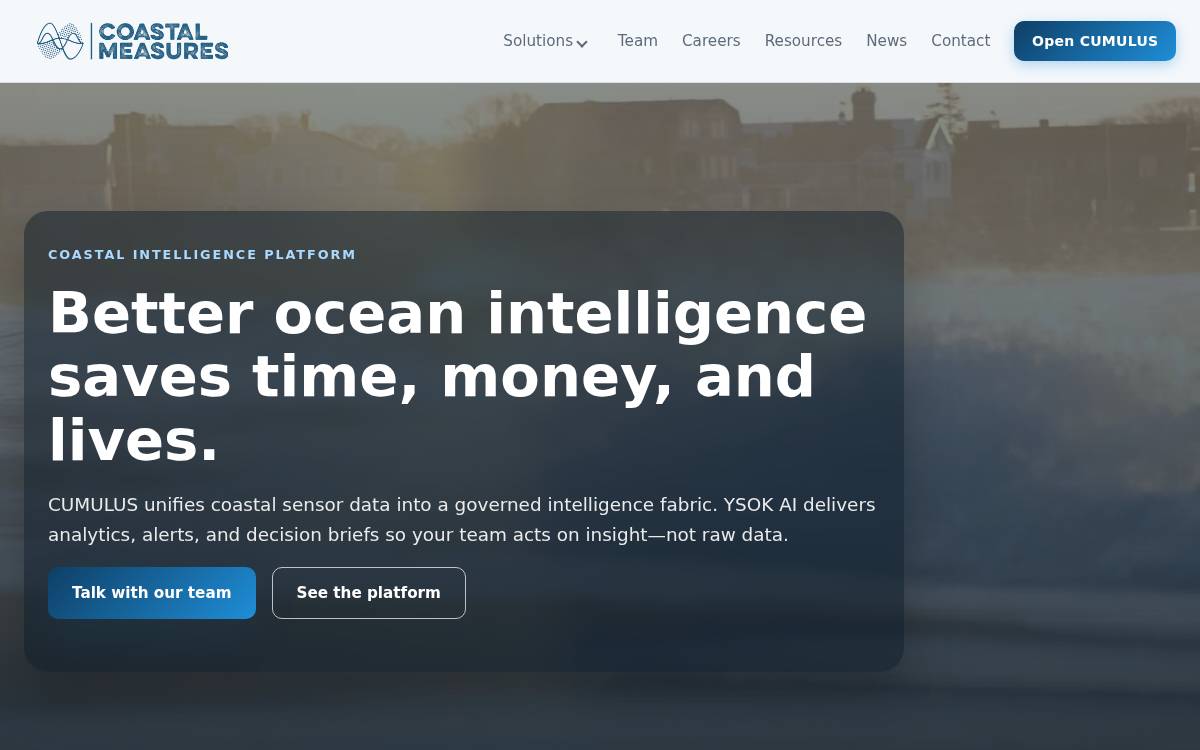Click the Better ocean intelligence headline
Image resolution: width=1200 pixels, height=750 pixels.
(x=458, y=376)
